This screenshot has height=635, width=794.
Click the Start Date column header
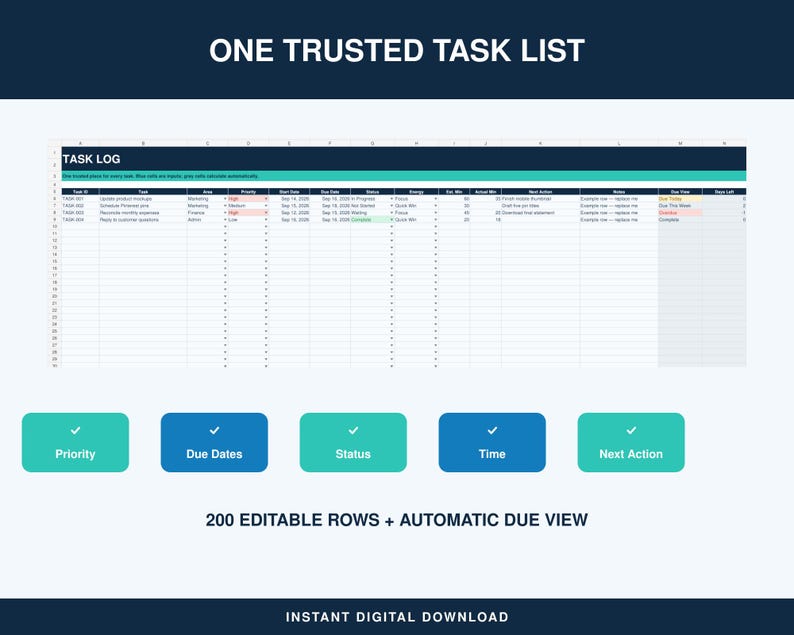click(289, 192)
